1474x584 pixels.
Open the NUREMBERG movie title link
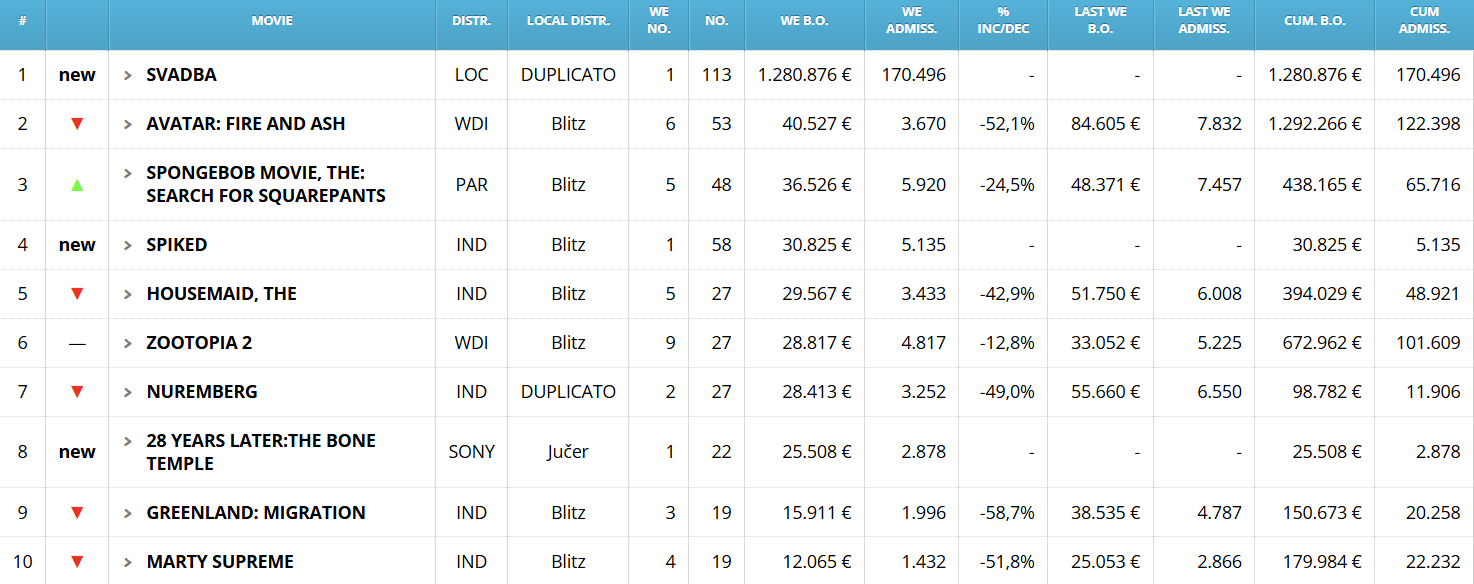click(202, 392)
